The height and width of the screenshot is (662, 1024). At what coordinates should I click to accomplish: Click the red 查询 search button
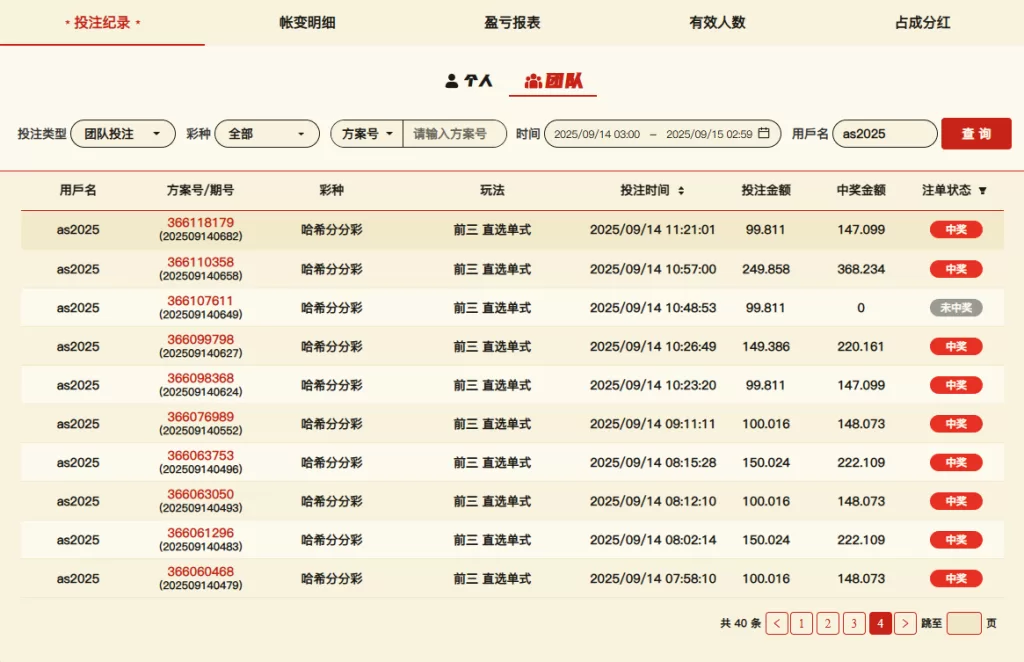click(976, 133)
